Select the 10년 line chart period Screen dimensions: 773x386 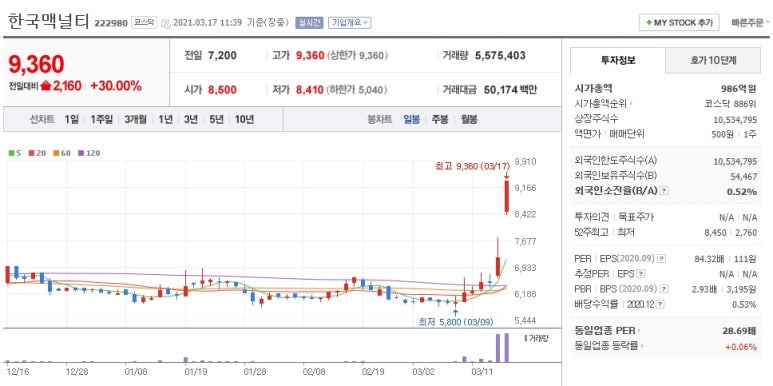[x=245, y=119]
